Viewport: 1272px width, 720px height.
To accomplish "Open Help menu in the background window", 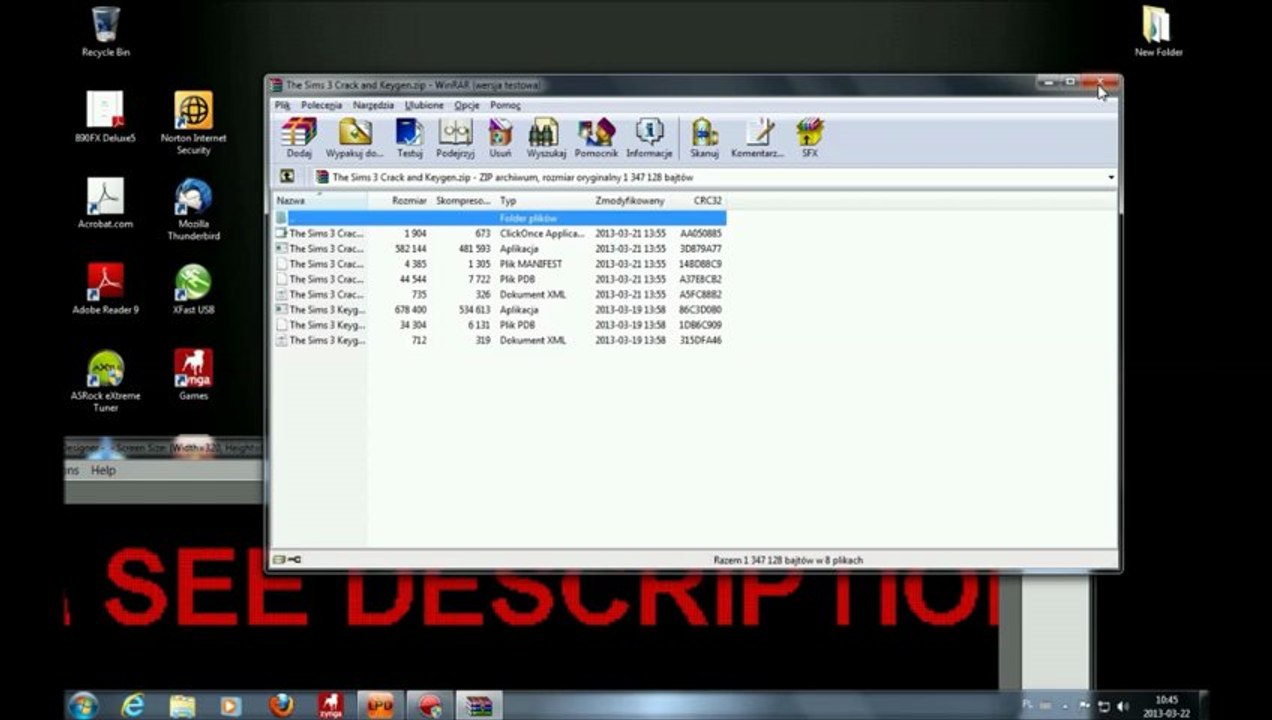I will 103,470.
